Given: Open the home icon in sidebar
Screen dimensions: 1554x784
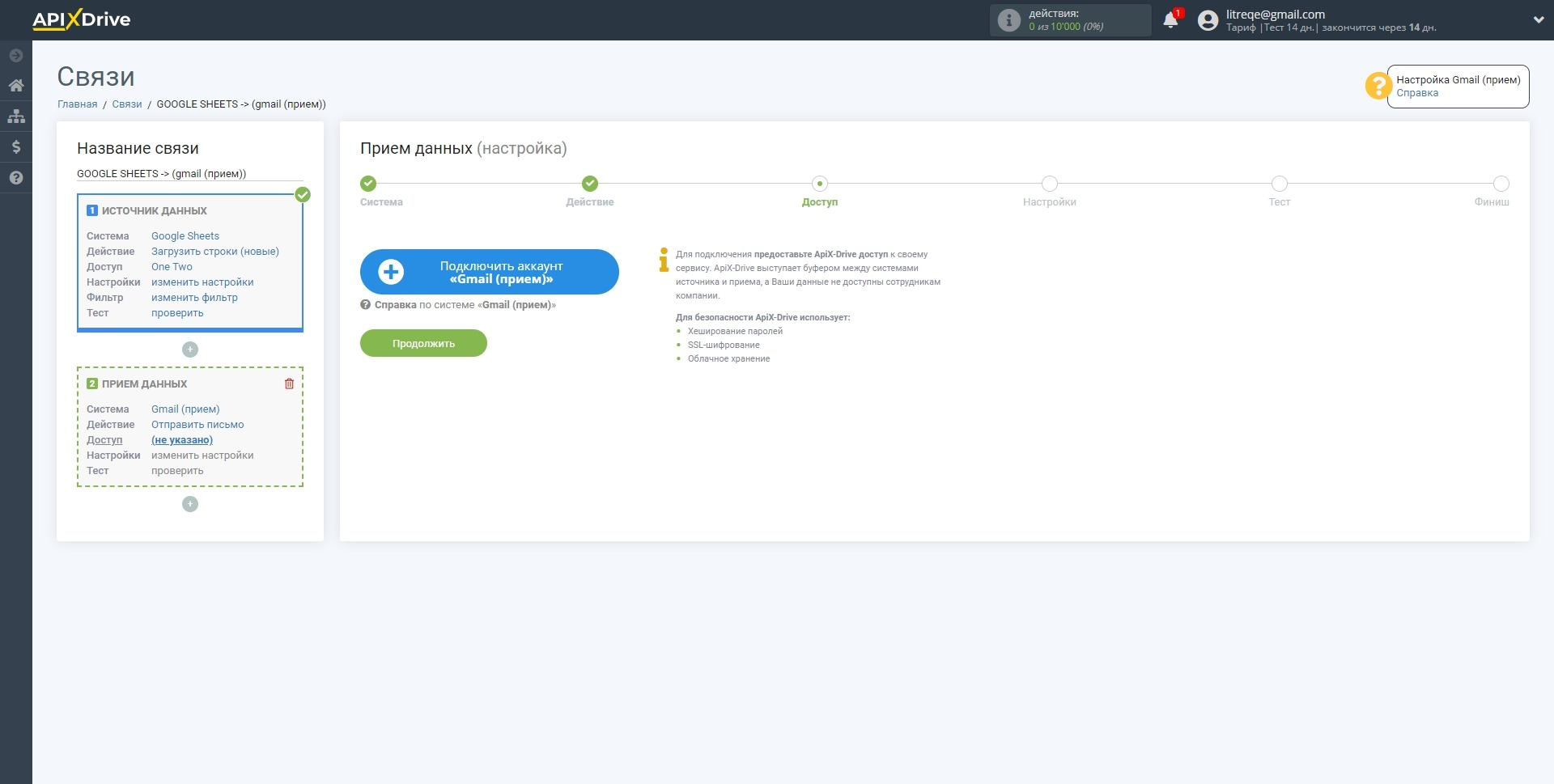Looking at the screenshot, I should coord(16,86).
